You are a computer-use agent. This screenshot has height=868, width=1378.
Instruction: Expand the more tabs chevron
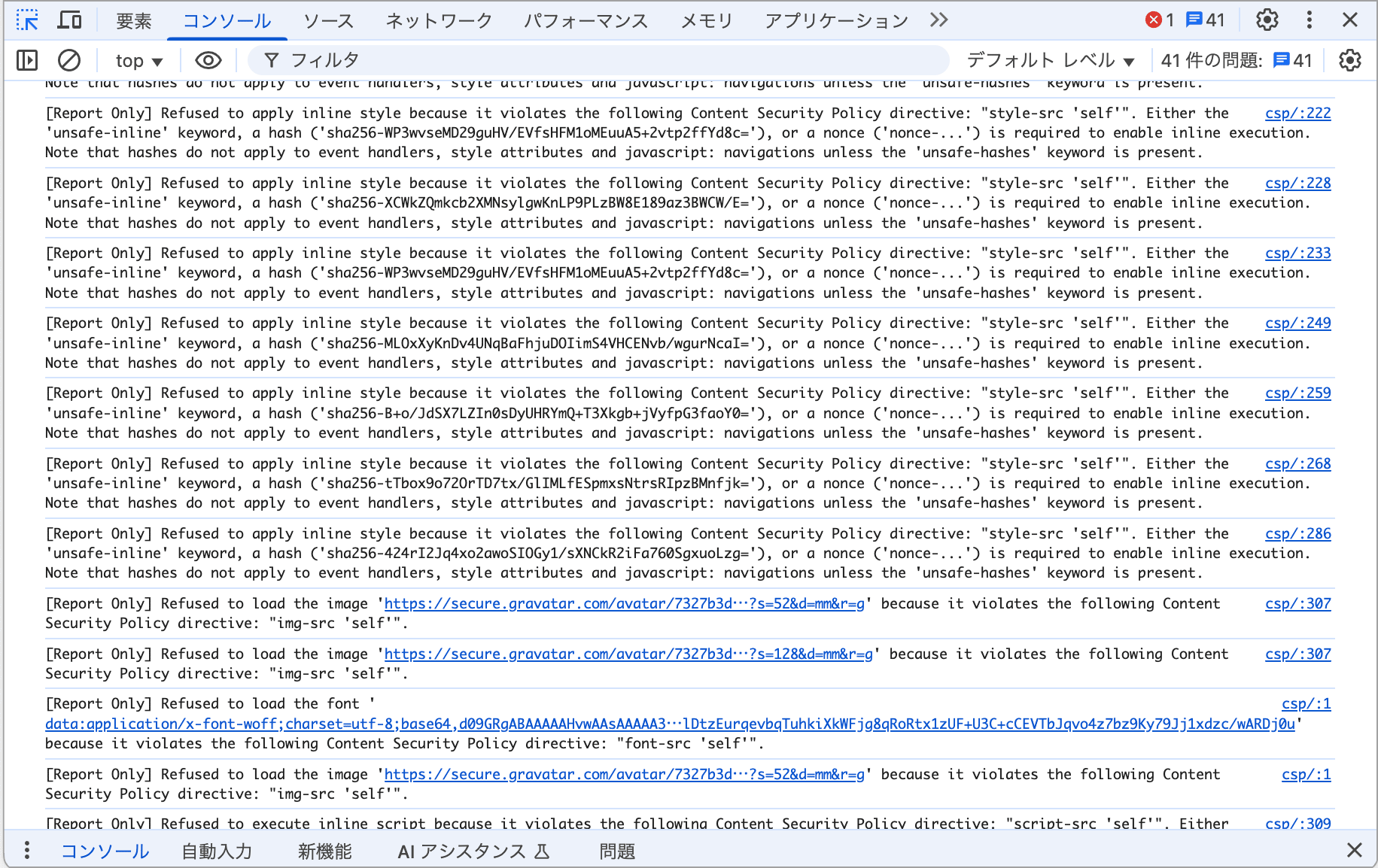click(938, 20)
